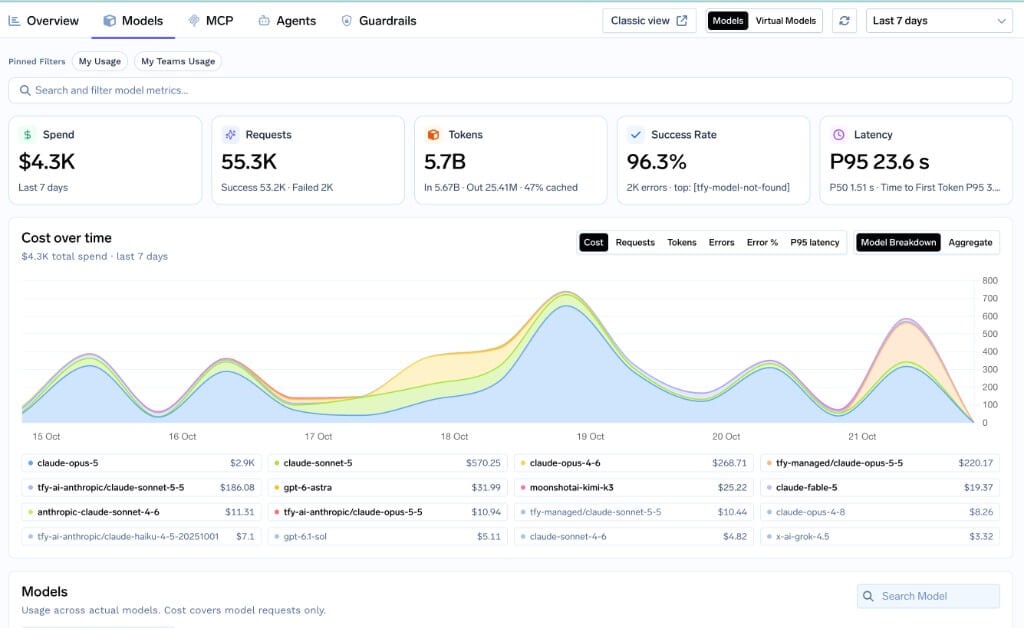Click the claude-sonnet-5 legend entry
The width and height of the screenshot is (1024, 628).
tap(387, 463)
